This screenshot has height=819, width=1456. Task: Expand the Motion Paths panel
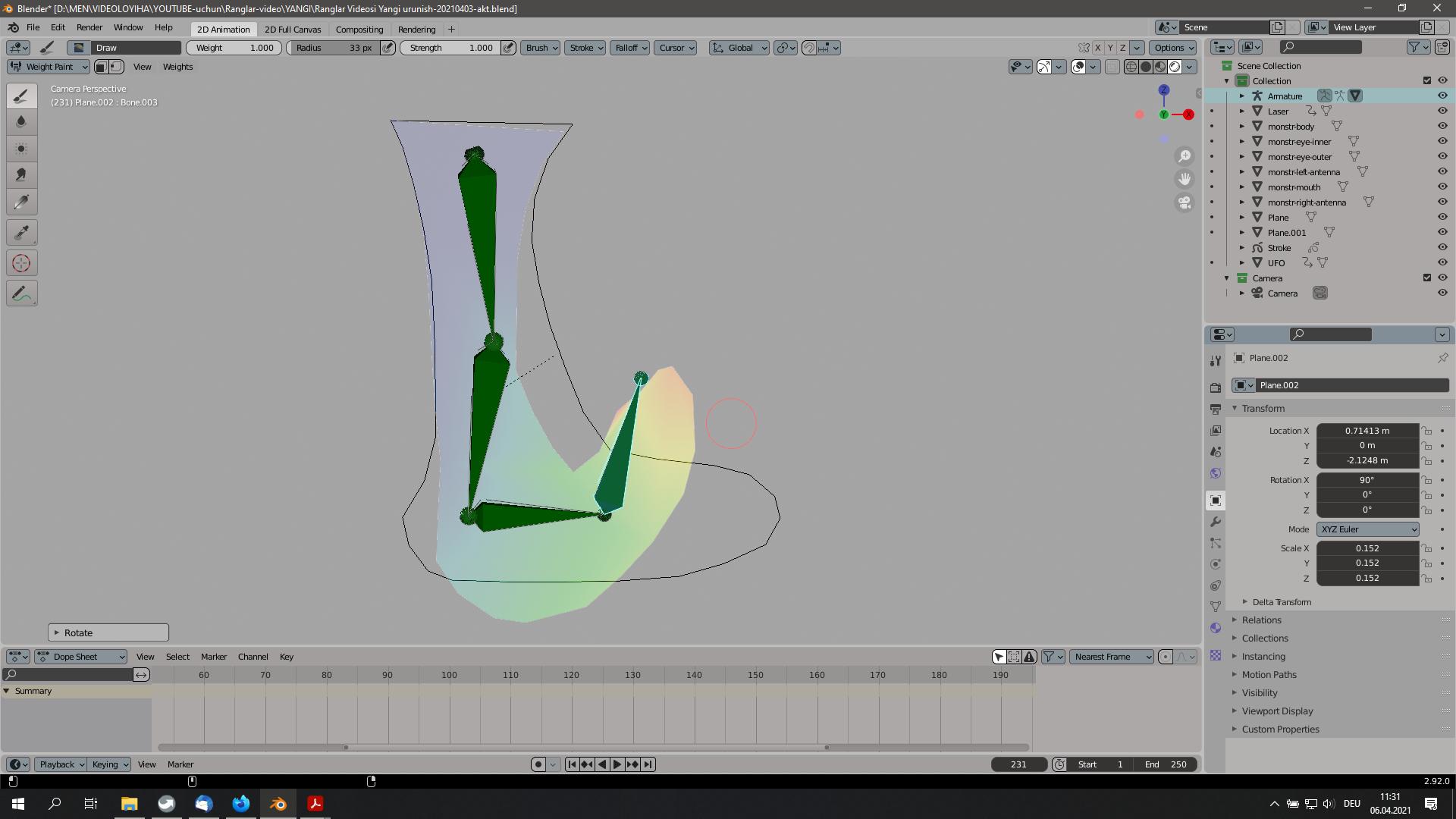tap(1269, 674)
